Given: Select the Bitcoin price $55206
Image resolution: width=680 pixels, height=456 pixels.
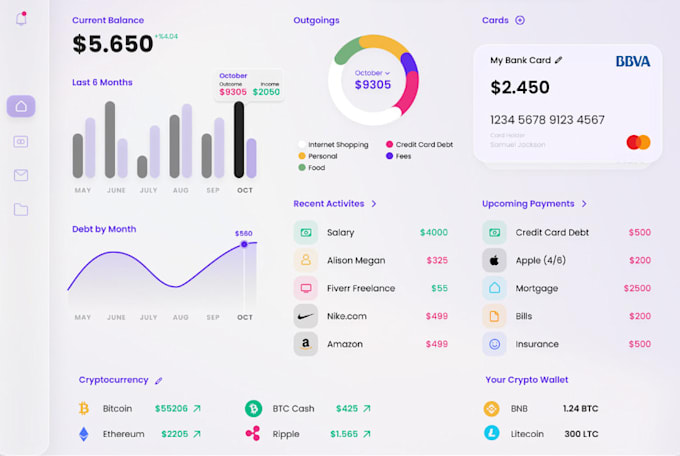Looking at the screenshot, I should pos(171,408).
